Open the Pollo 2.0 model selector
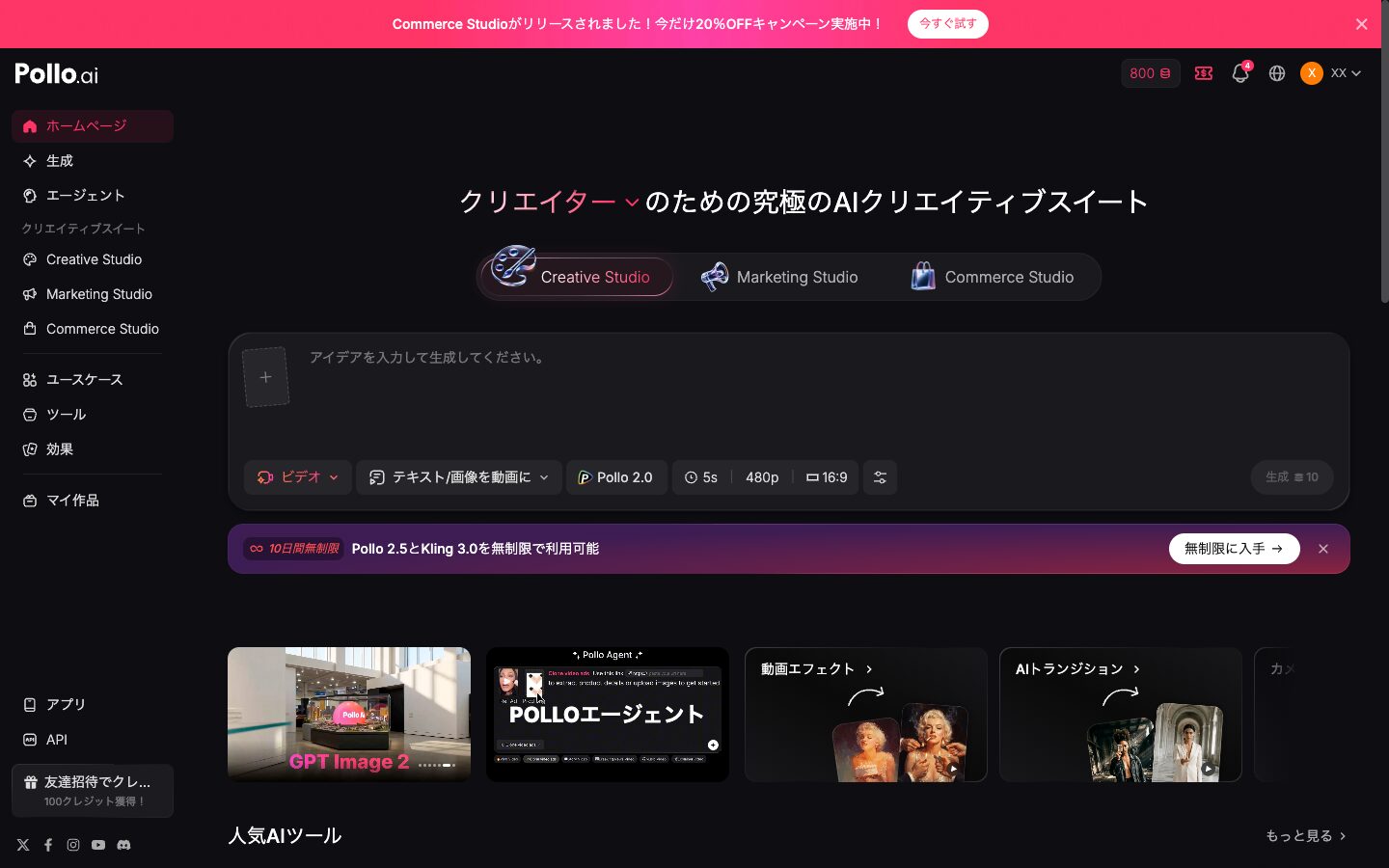The image size is (1389, 868). tap(616, 477)
